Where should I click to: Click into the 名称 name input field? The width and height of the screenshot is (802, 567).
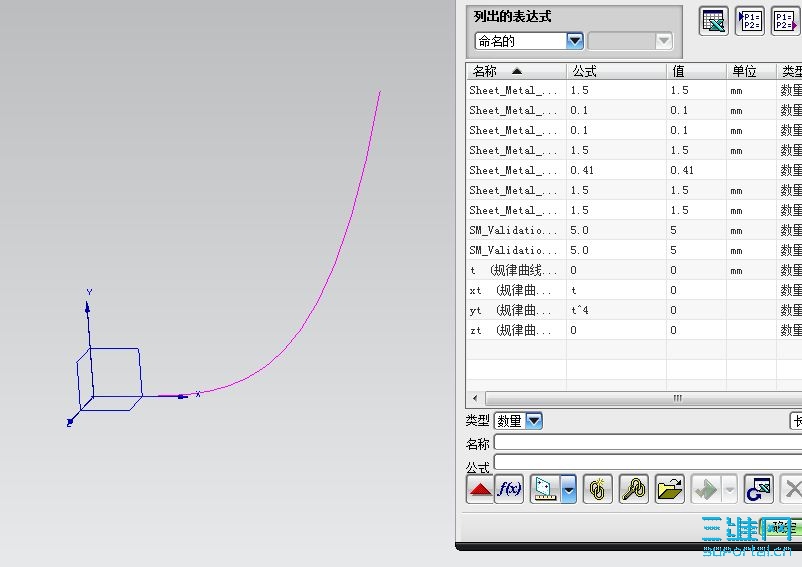(x=648, y=442)
